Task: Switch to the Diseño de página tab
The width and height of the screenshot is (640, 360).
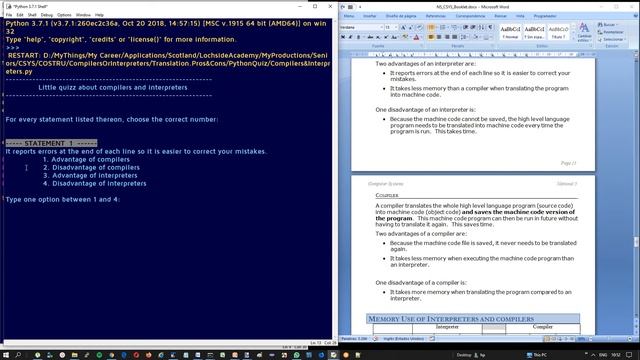Action: click(x=401, y=16)
